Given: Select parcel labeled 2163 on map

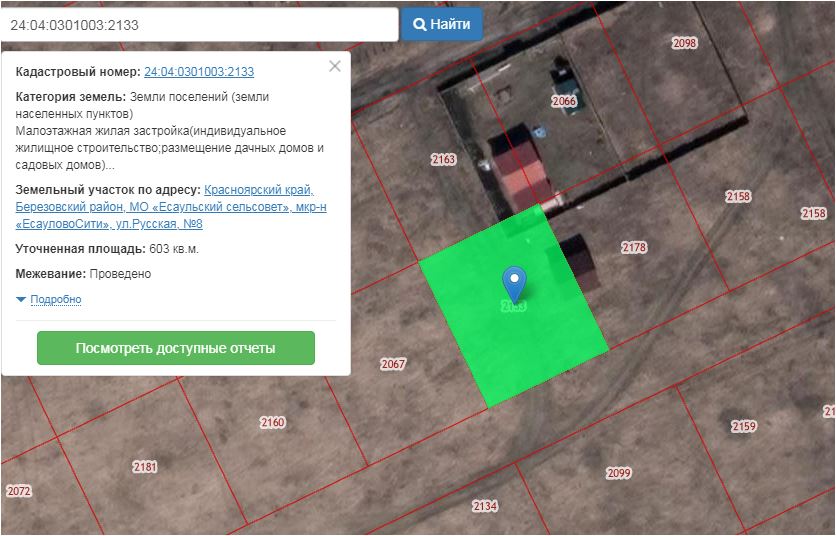Looking at the screenshot, I should pyautogui.click(x=443, y=160).
